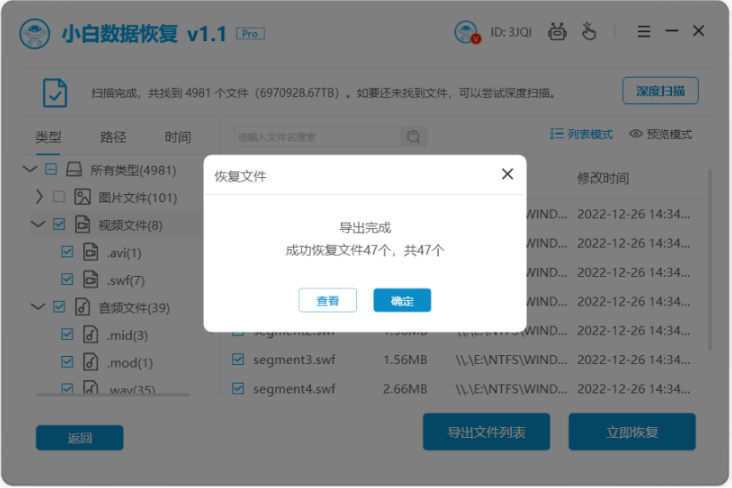
Task: Open the hamburger menu icon
Action: (644, 31)
